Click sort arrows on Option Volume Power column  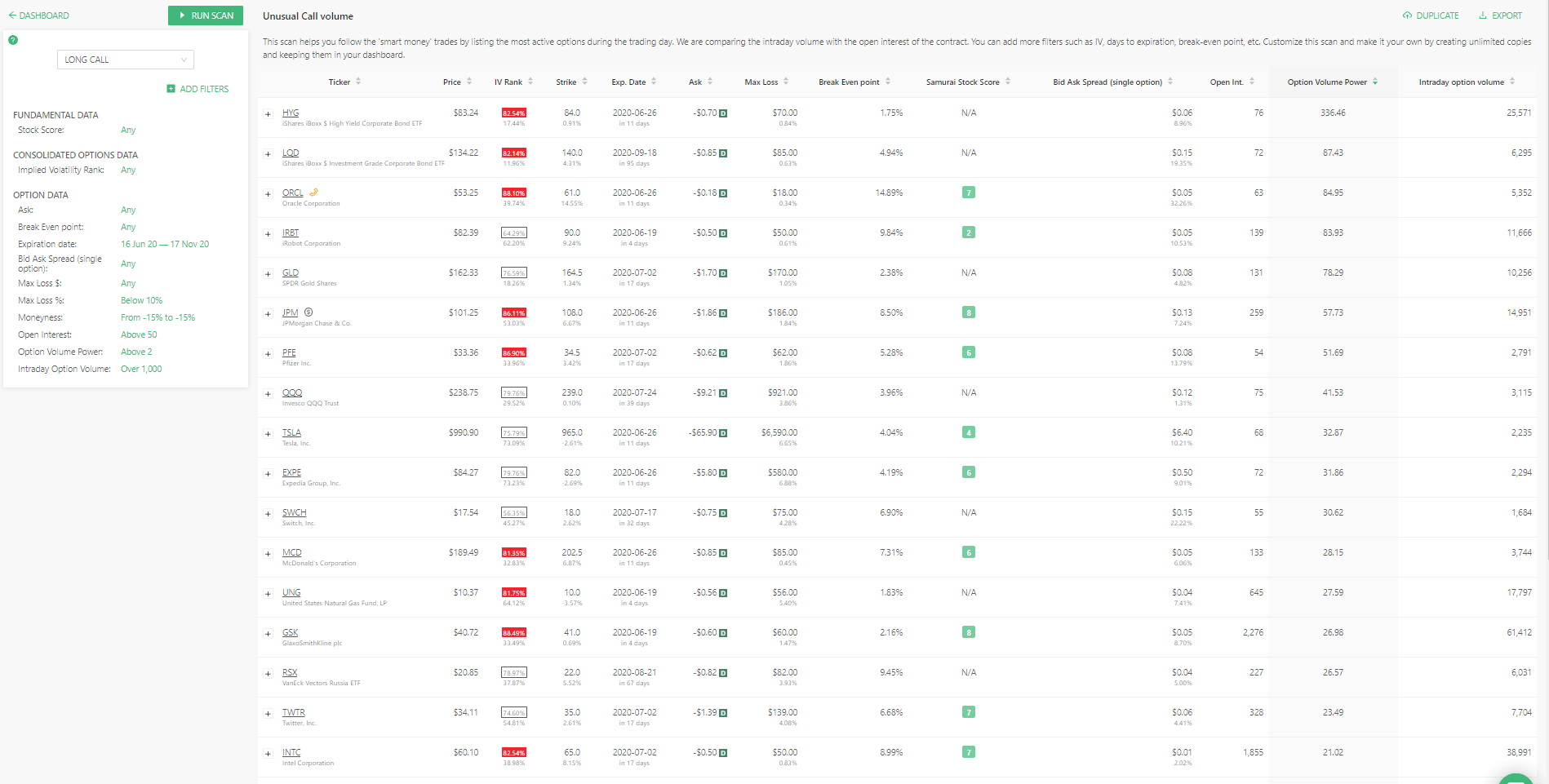pyautogui.click(x=1377, y=82)
